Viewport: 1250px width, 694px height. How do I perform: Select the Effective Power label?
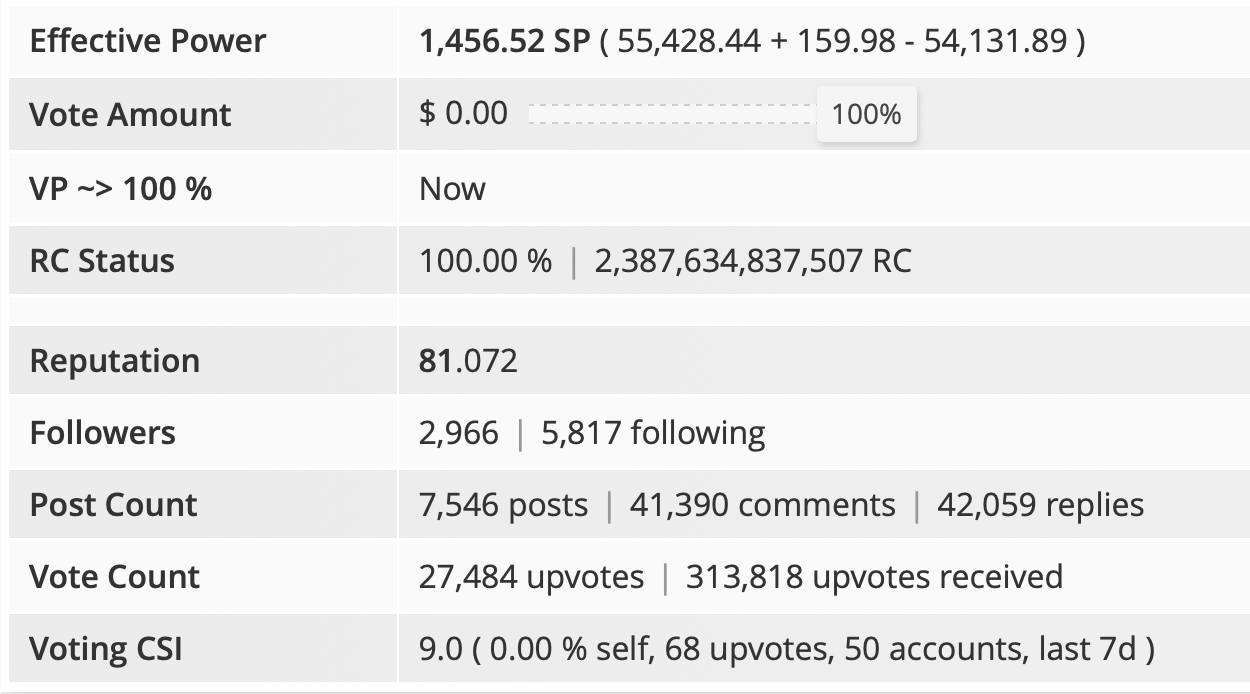(148, 41)
